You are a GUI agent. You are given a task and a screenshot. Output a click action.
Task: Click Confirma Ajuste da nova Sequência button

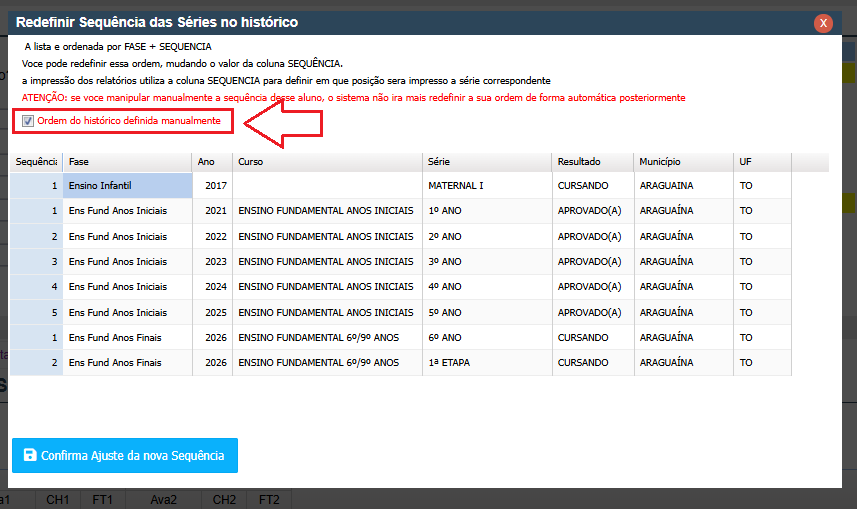tap(125, 455)
